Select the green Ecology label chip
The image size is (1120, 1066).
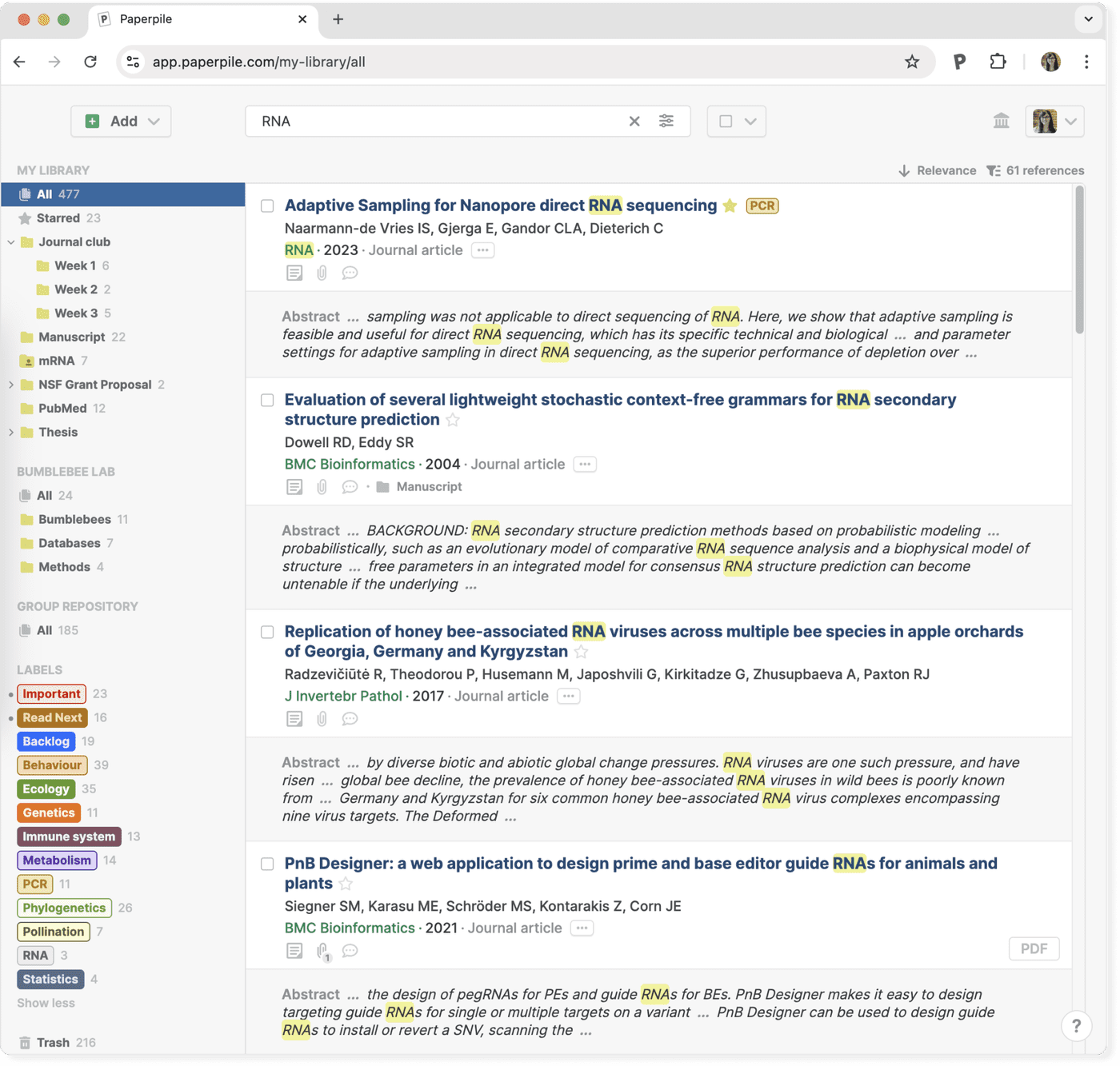pos(46,789)
